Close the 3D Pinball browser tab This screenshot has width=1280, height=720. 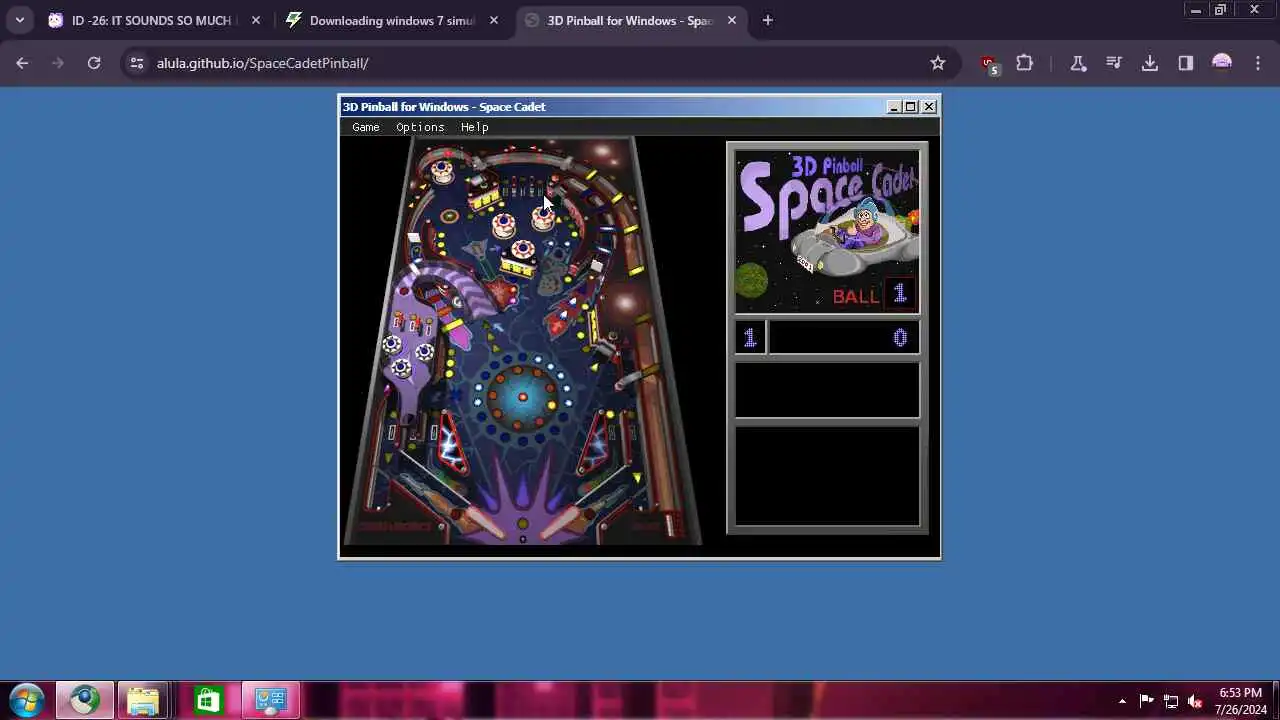731,20
